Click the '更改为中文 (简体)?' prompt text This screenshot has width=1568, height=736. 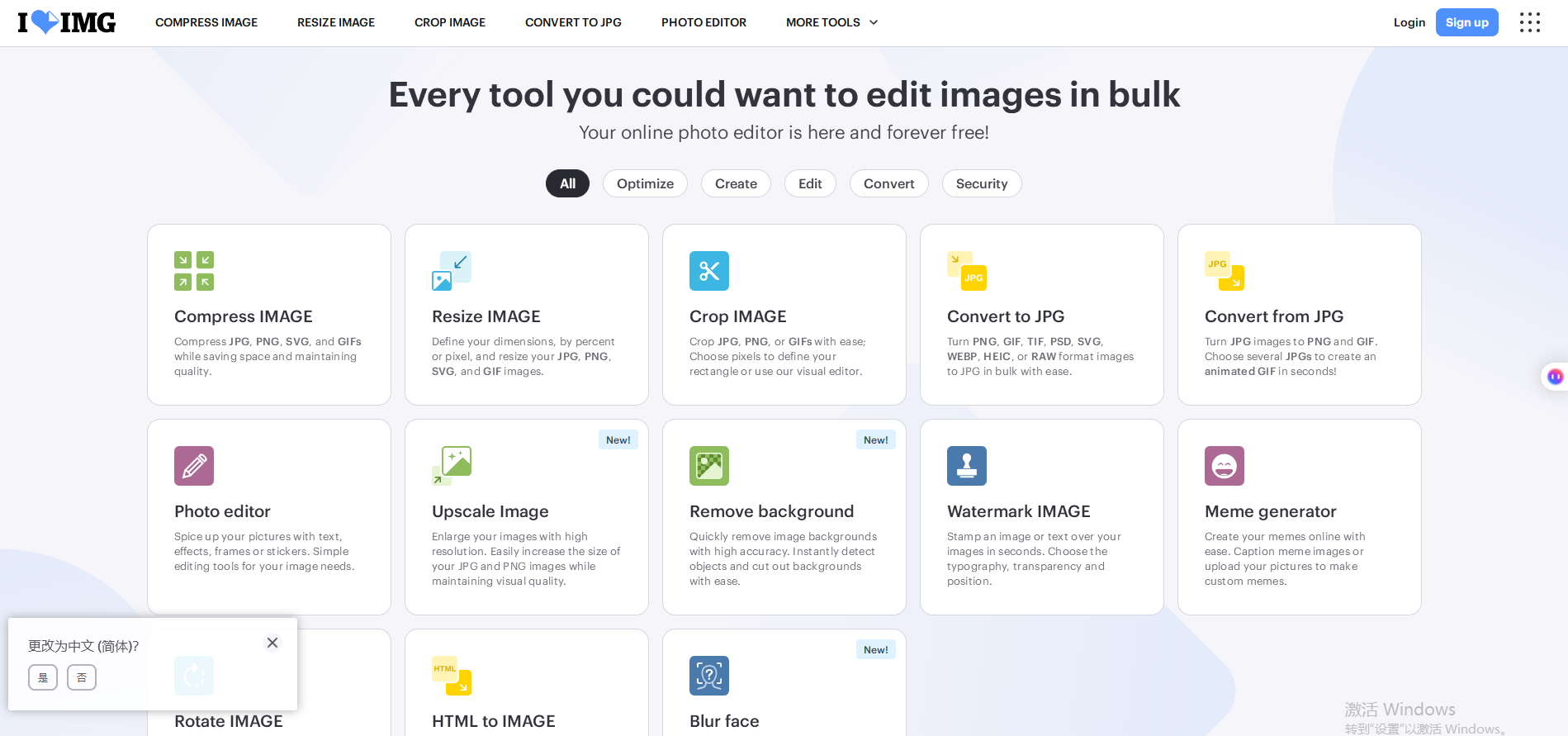(83, 646)
